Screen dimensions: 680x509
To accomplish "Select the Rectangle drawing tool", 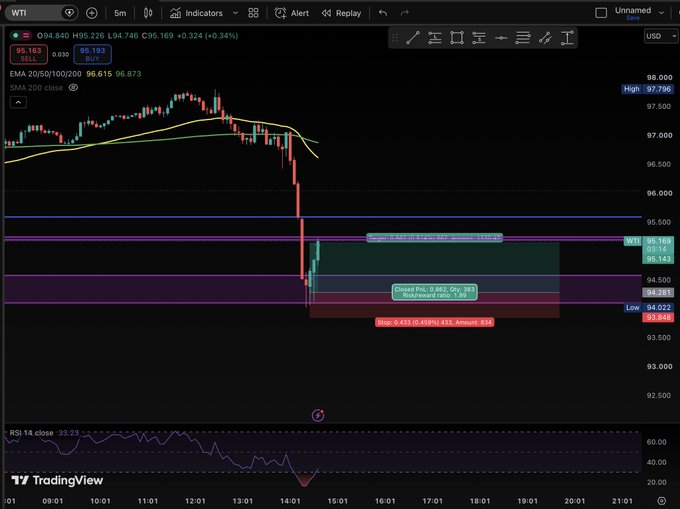I will coord(457,38).
